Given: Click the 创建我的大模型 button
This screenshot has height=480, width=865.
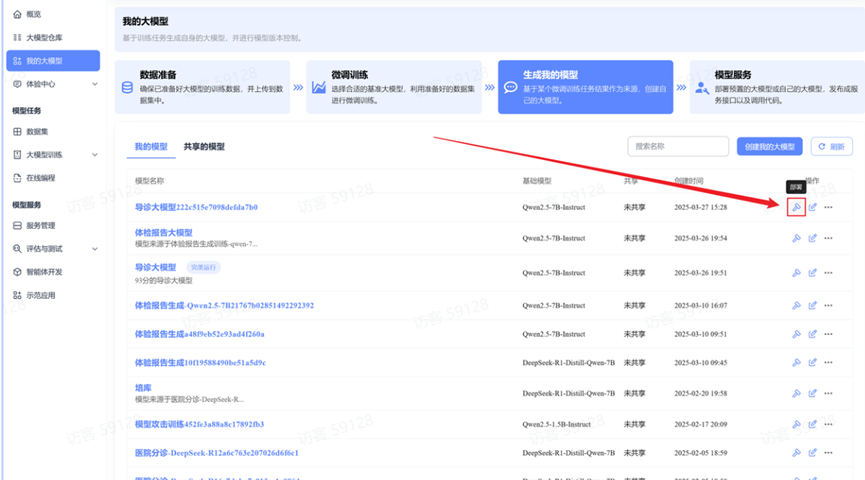Looking at the screenshot, I should coord(770,147).
